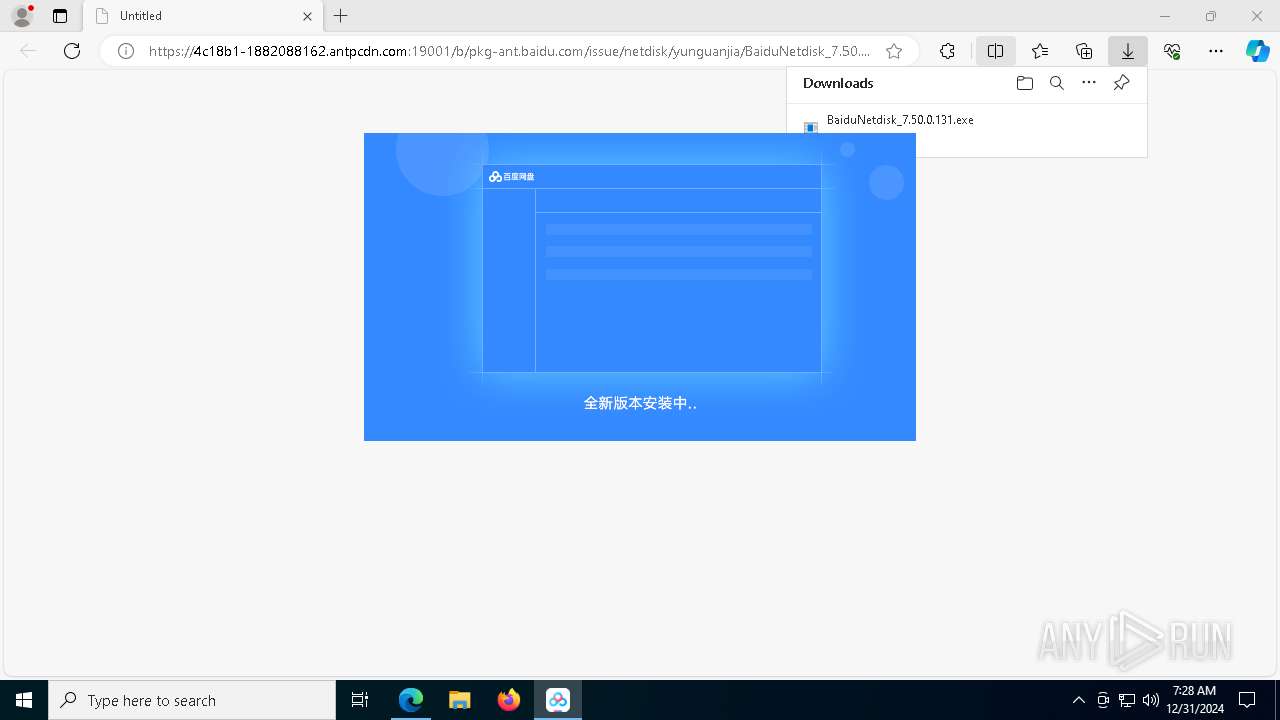Launch Firefox from taskbar
The height and width of the screenshot is (720, 1280).
click(x=509, y=700)
